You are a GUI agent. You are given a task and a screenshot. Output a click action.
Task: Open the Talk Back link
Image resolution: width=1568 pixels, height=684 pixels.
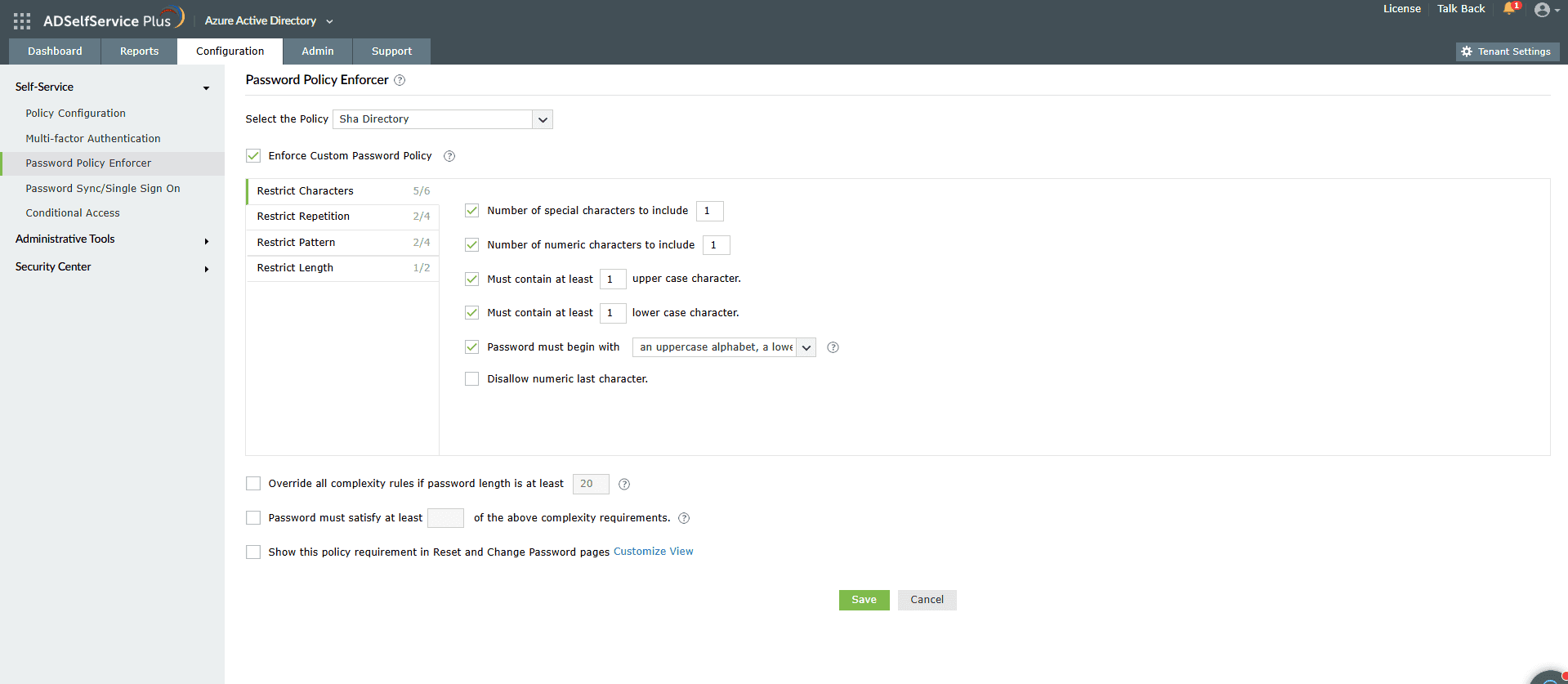[x=1461, y=9]
